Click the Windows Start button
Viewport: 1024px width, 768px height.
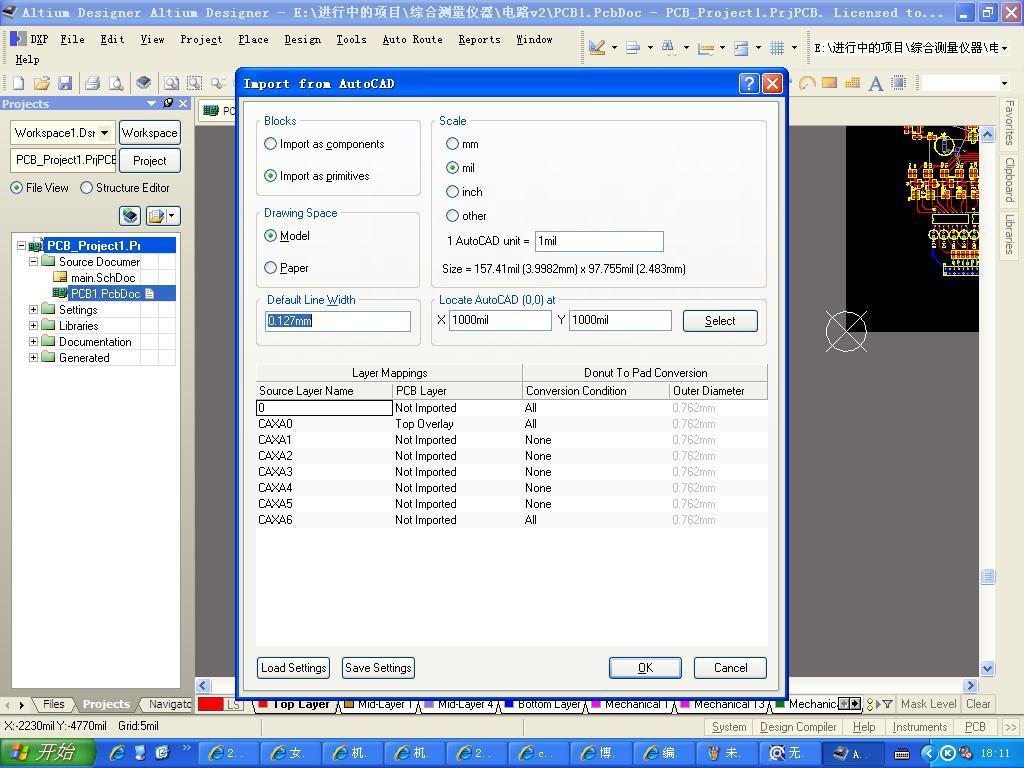48,752
